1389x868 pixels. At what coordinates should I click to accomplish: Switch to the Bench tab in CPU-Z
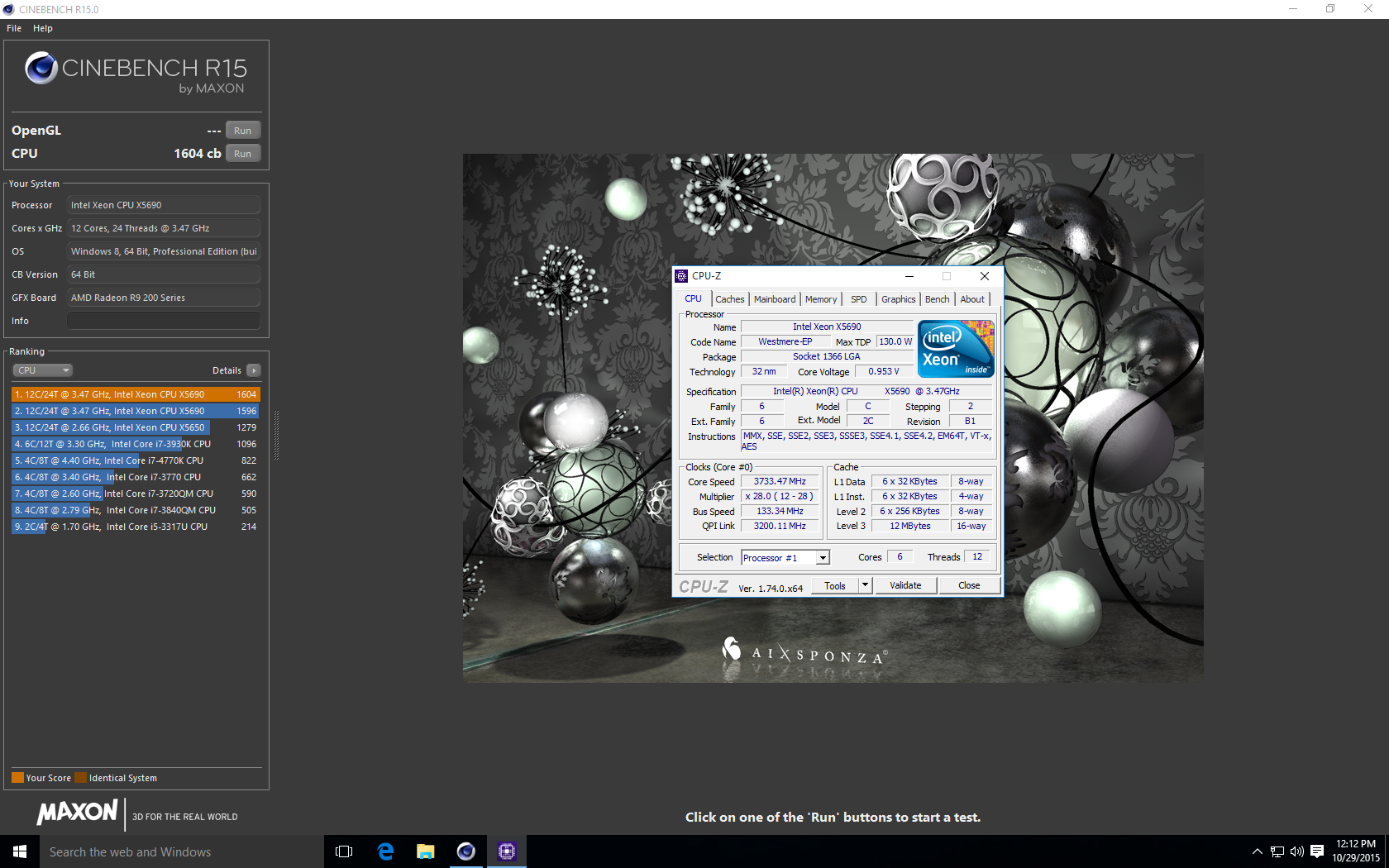(x=938, y=299)
